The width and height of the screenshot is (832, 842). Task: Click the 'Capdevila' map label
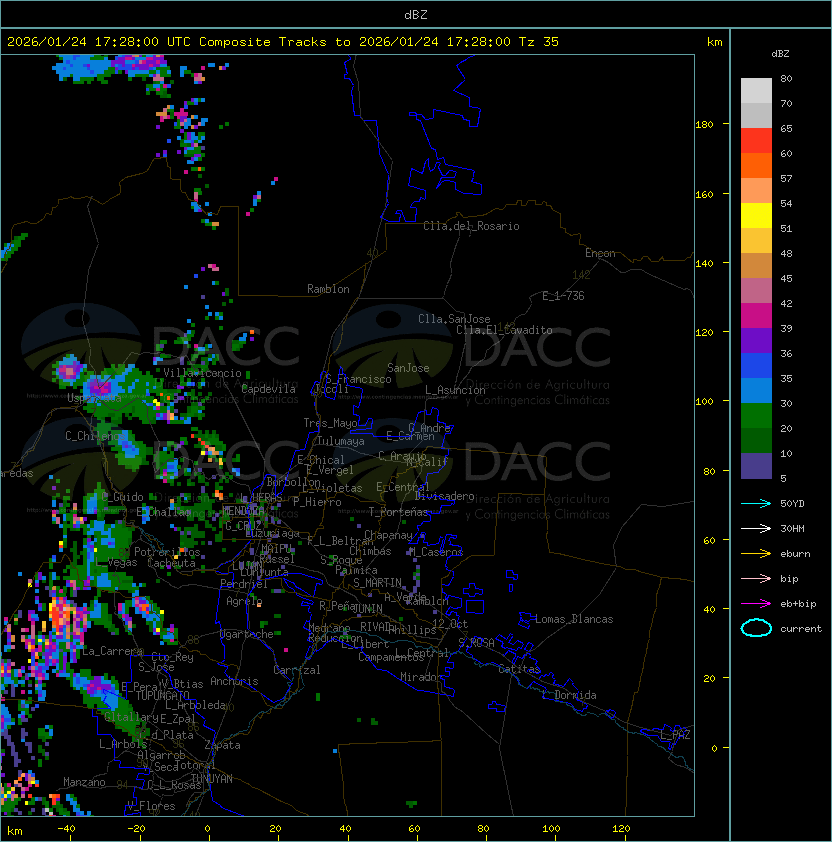[268, 389]
